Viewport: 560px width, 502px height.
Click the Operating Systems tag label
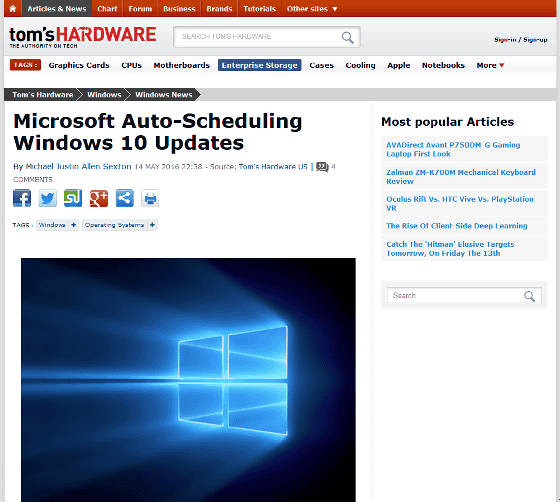[x=115, y=225]
